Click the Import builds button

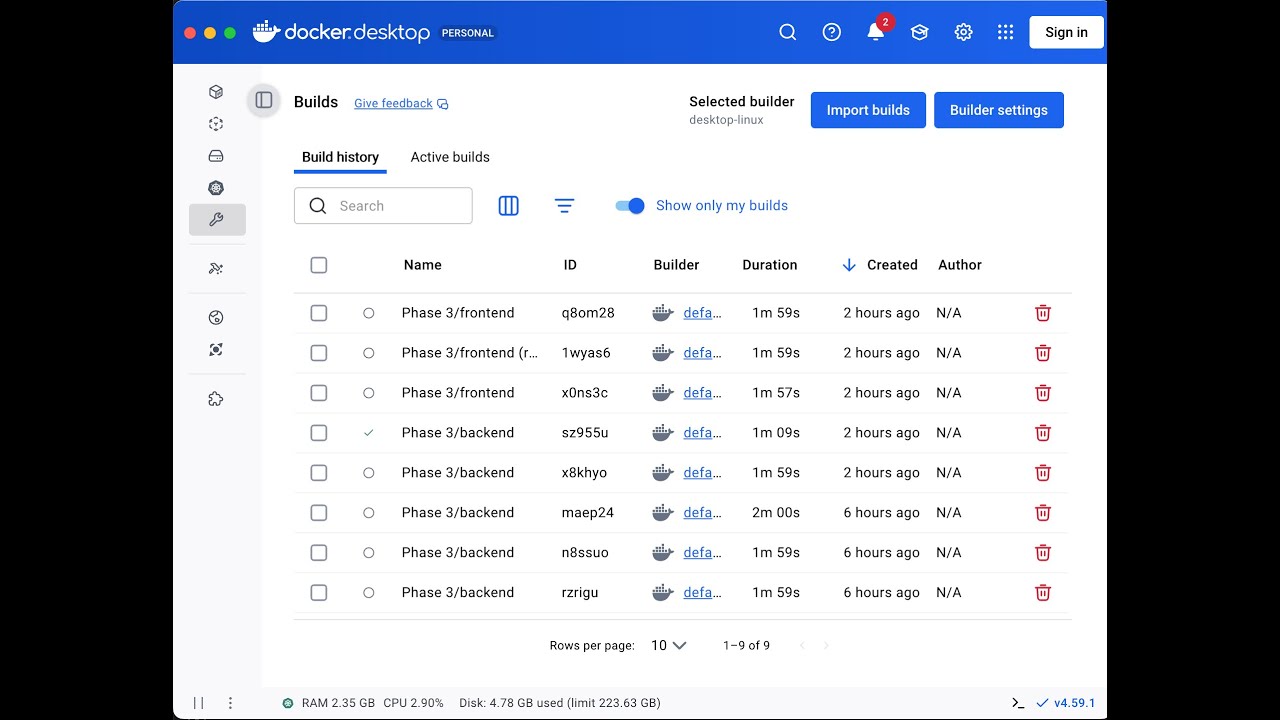868,110
